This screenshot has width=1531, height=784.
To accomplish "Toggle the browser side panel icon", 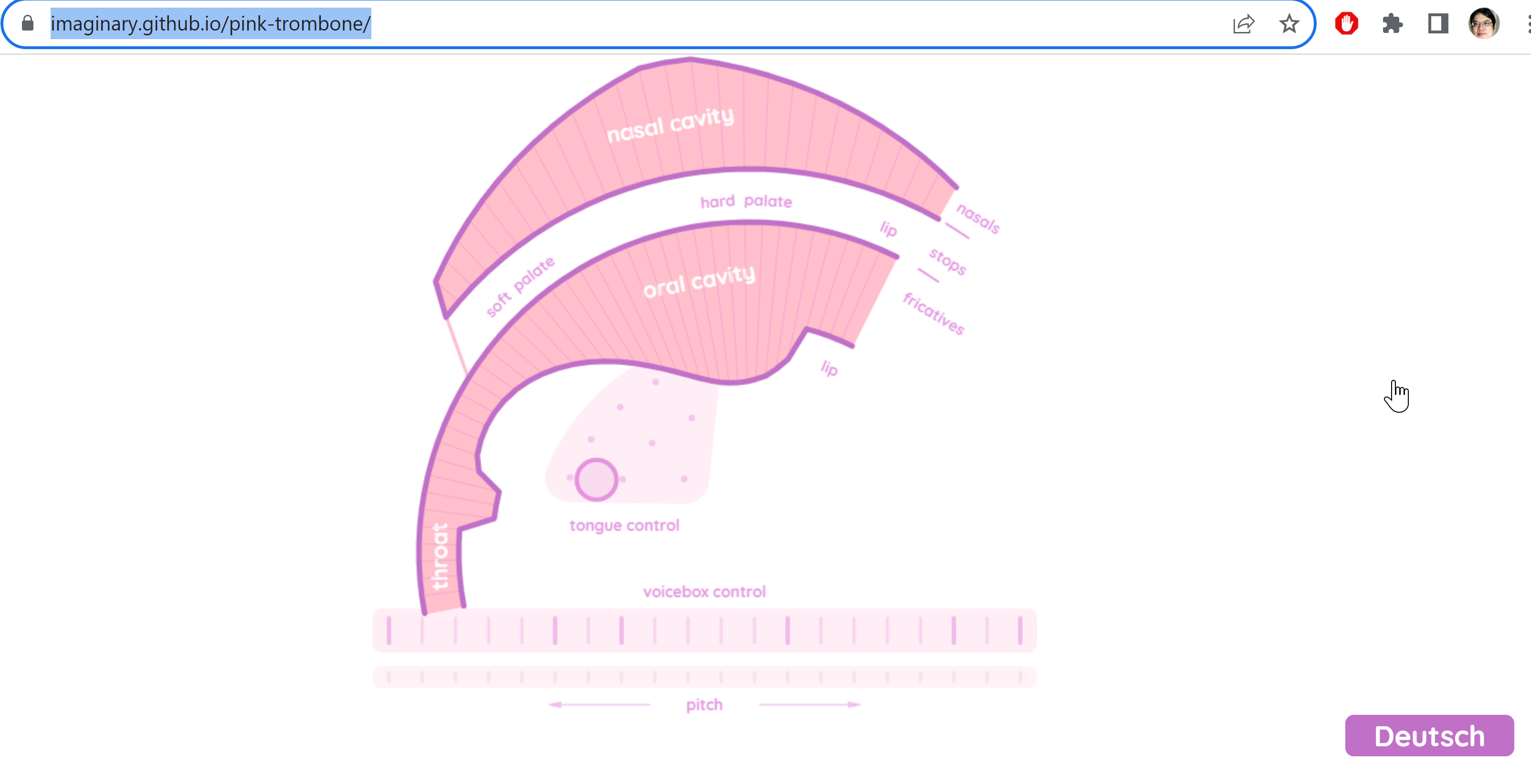I will tap(1438, 24).
